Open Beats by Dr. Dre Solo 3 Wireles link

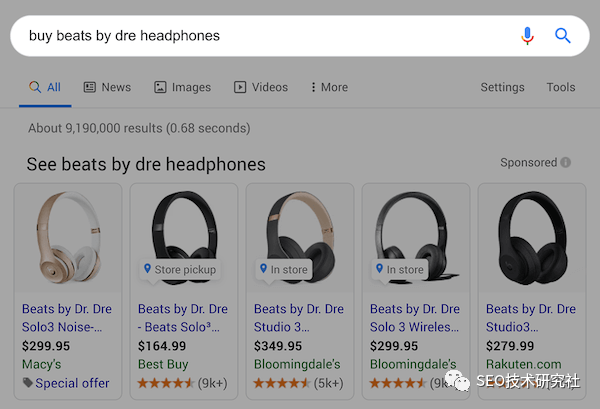pos(415,318)
